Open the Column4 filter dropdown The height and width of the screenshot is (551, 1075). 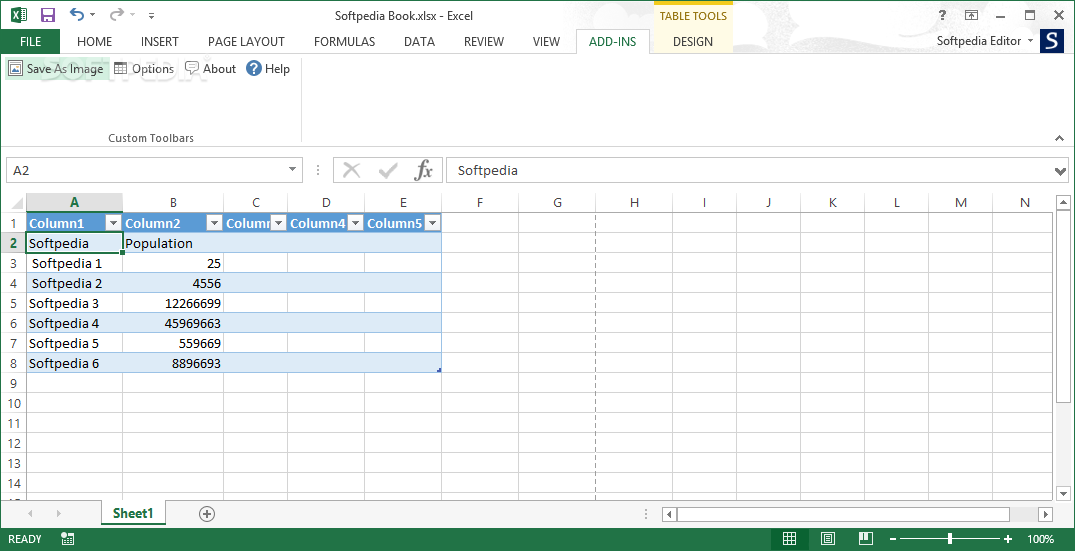[355, 223]
